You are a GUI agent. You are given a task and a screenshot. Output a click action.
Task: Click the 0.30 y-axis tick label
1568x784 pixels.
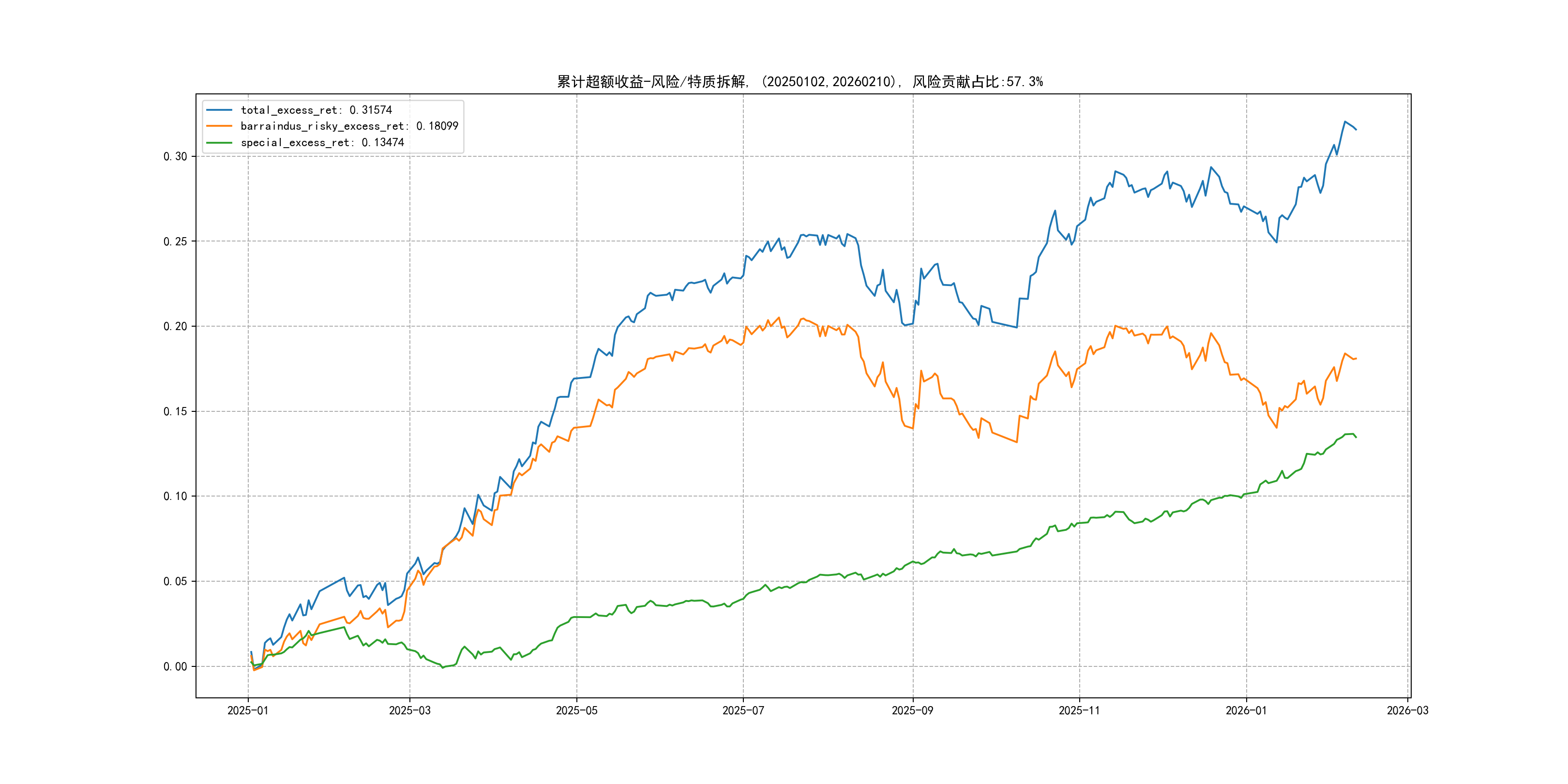click(175, 156)
